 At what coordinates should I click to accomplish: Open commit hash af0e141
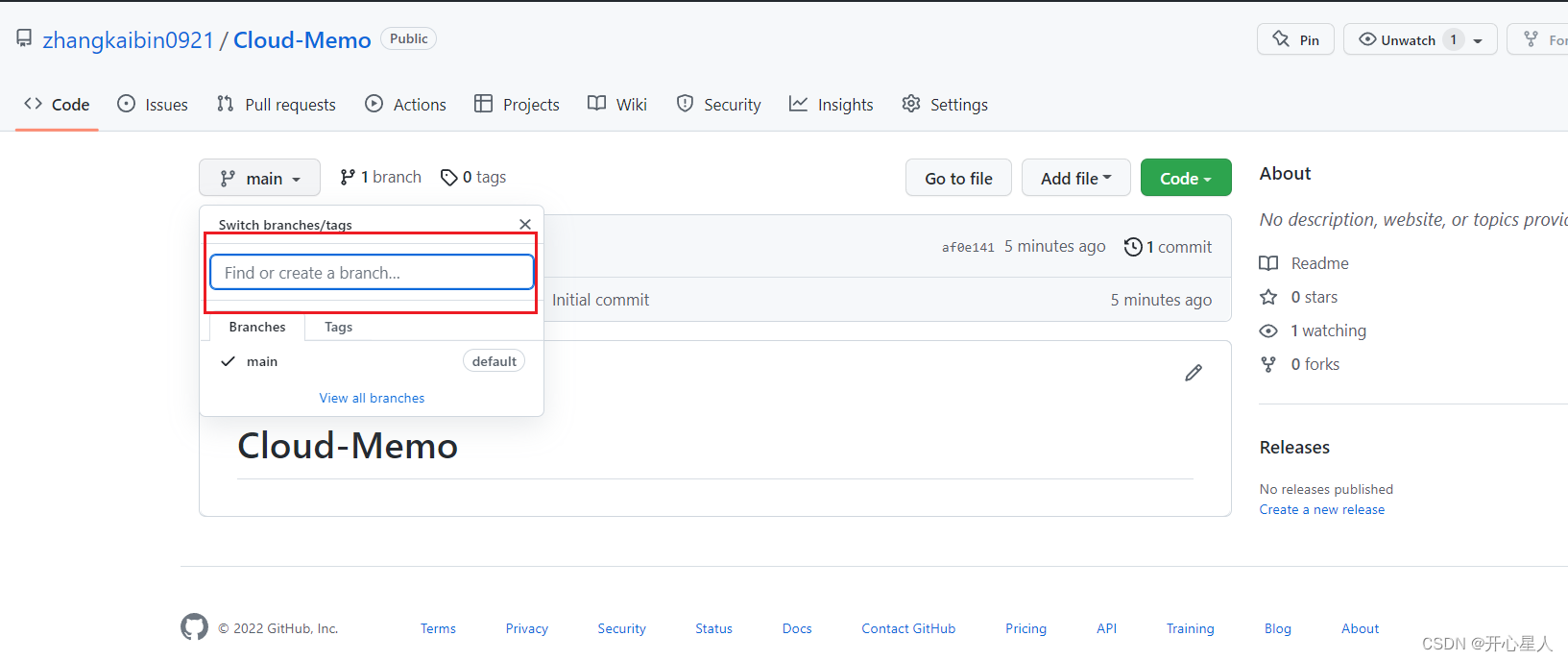[968, 247]
